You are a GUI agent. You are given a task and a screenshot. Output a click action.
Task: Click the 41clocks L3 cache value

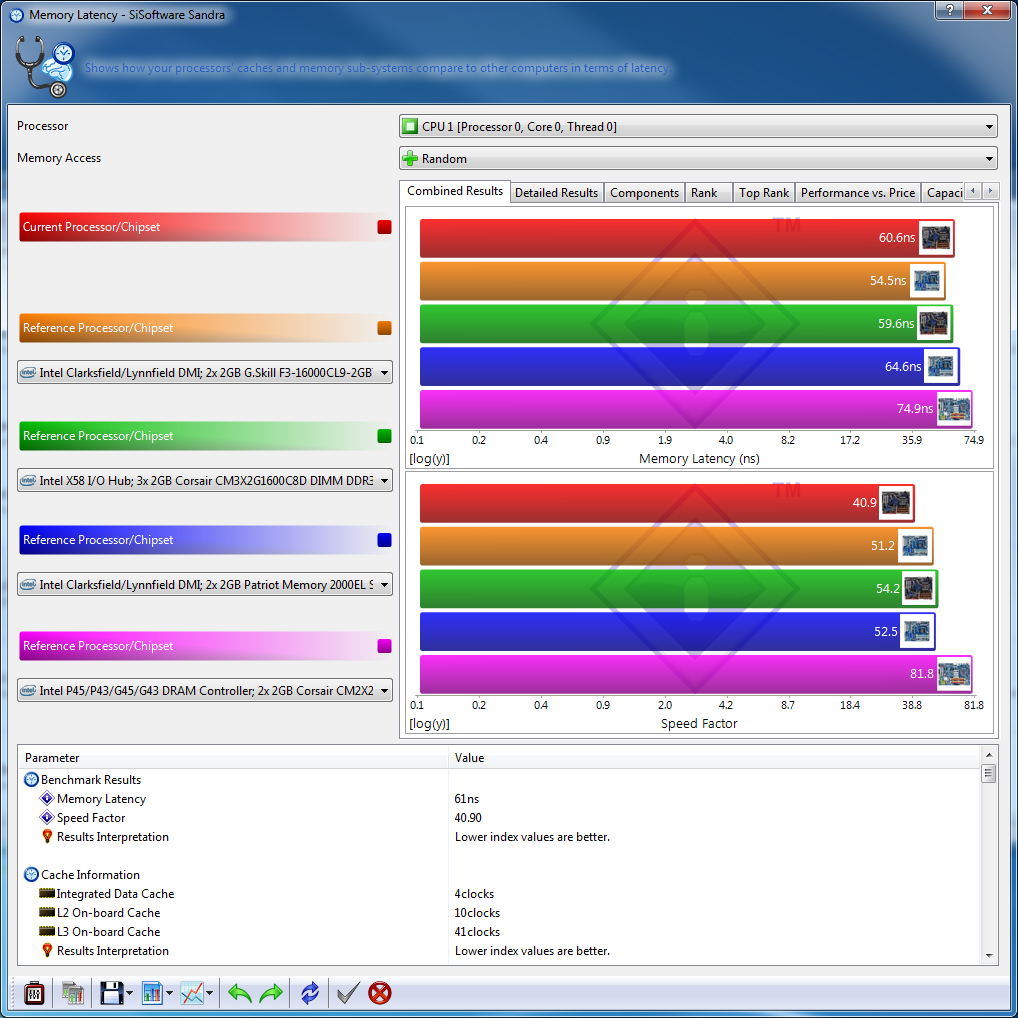coord(477,932)
